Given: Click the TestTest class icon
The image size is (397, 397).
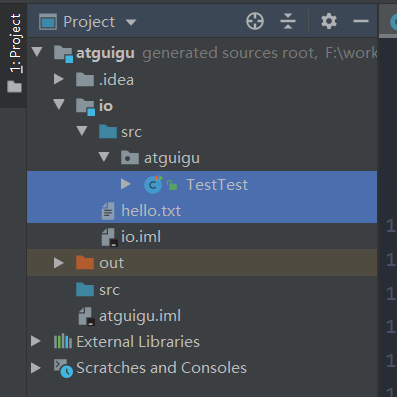Looking at the screenshot, I should [153, 185].
